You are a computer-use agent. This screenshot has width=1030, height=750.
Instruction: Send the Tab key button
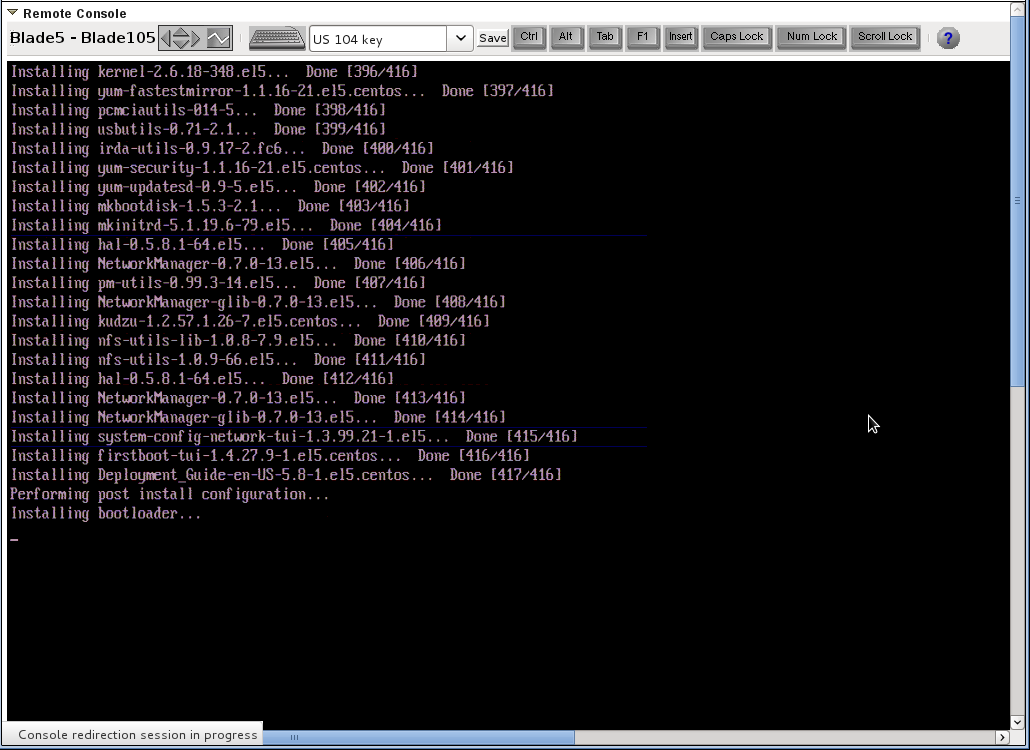(604, 37)
